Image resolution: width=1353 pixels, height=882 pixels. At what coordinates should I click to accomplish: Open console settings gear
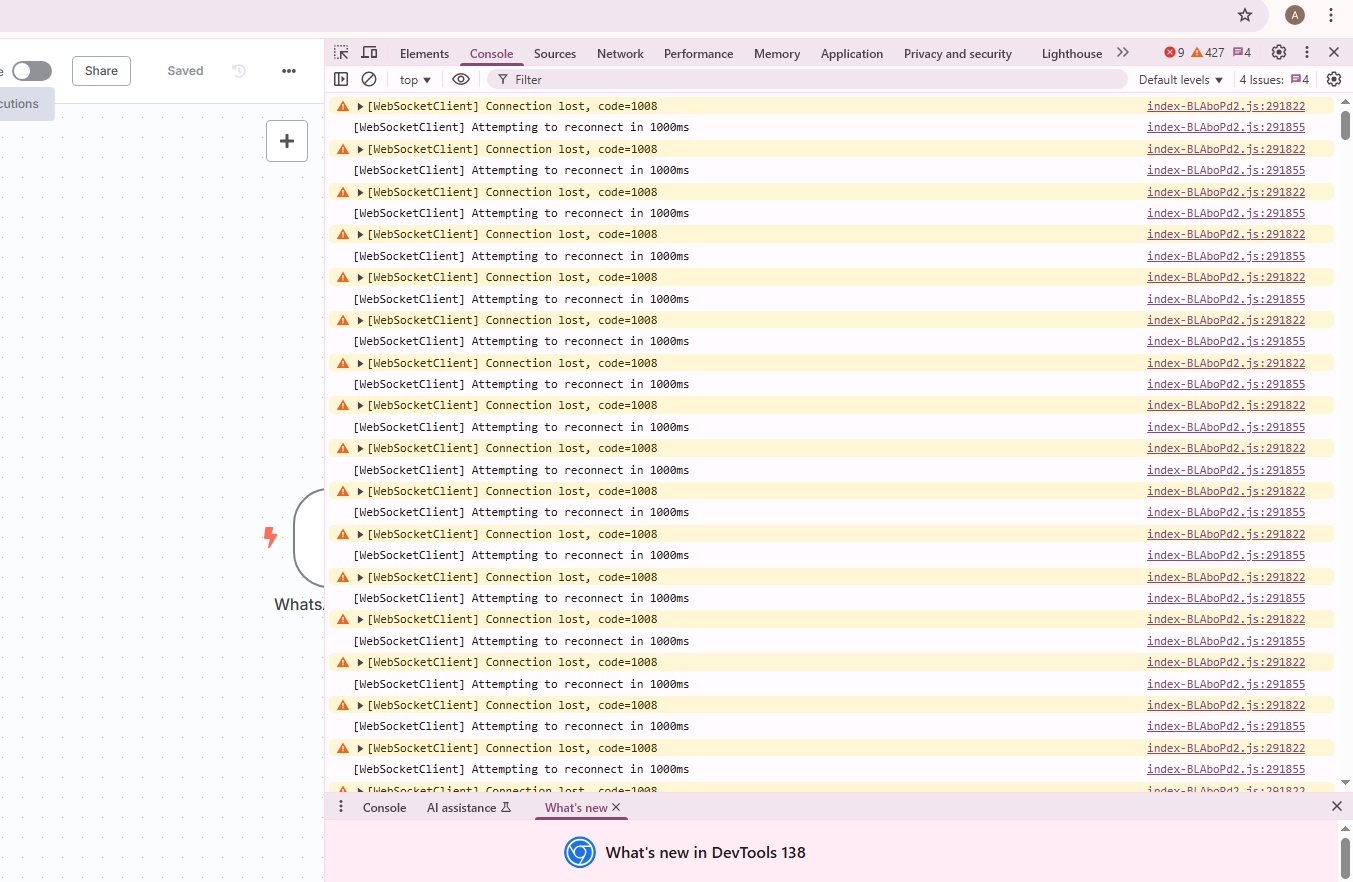point(1334,79)
